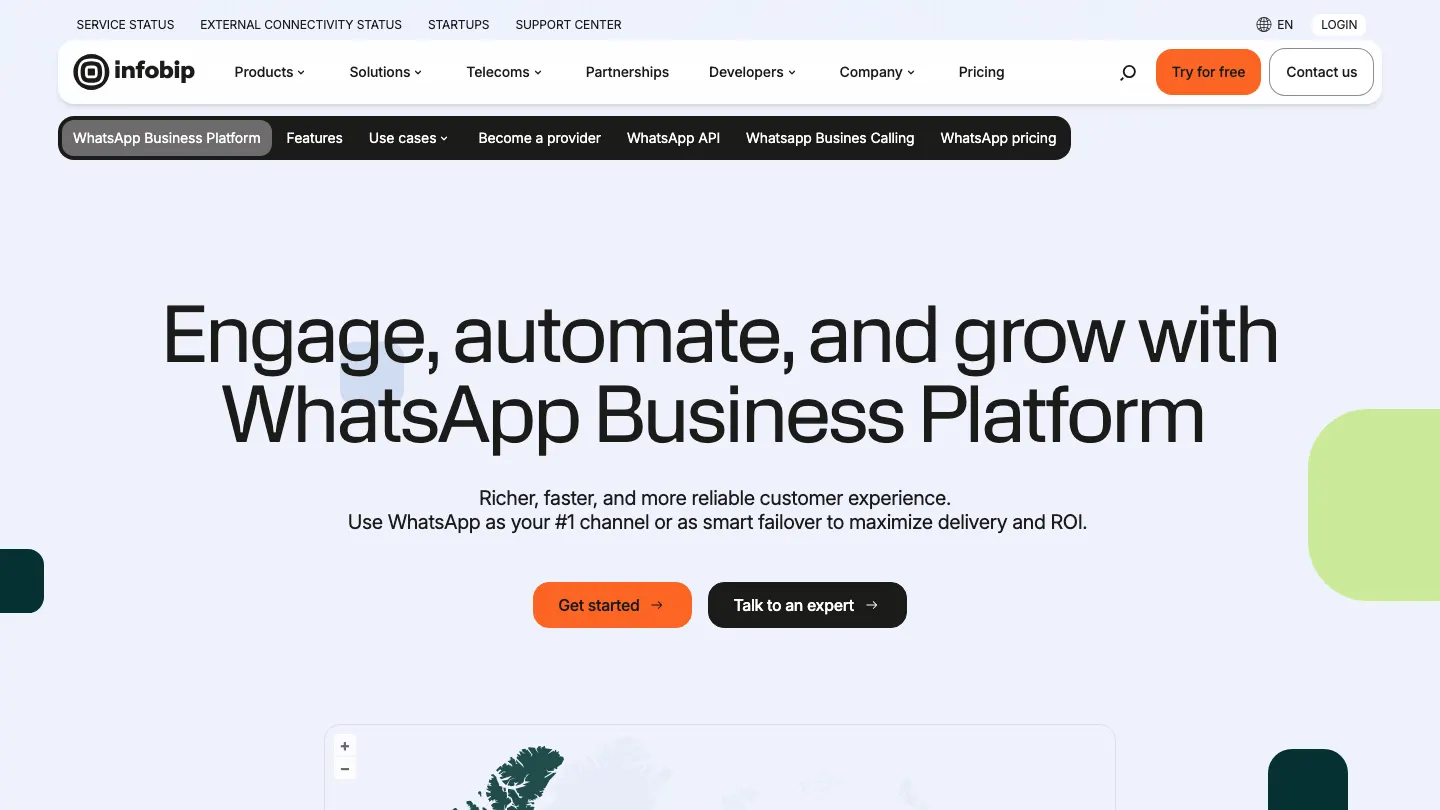Image resolution: width=1440 pixels, height=810 pixels.
Task: Click the Get started button
Action: point(612,605)
